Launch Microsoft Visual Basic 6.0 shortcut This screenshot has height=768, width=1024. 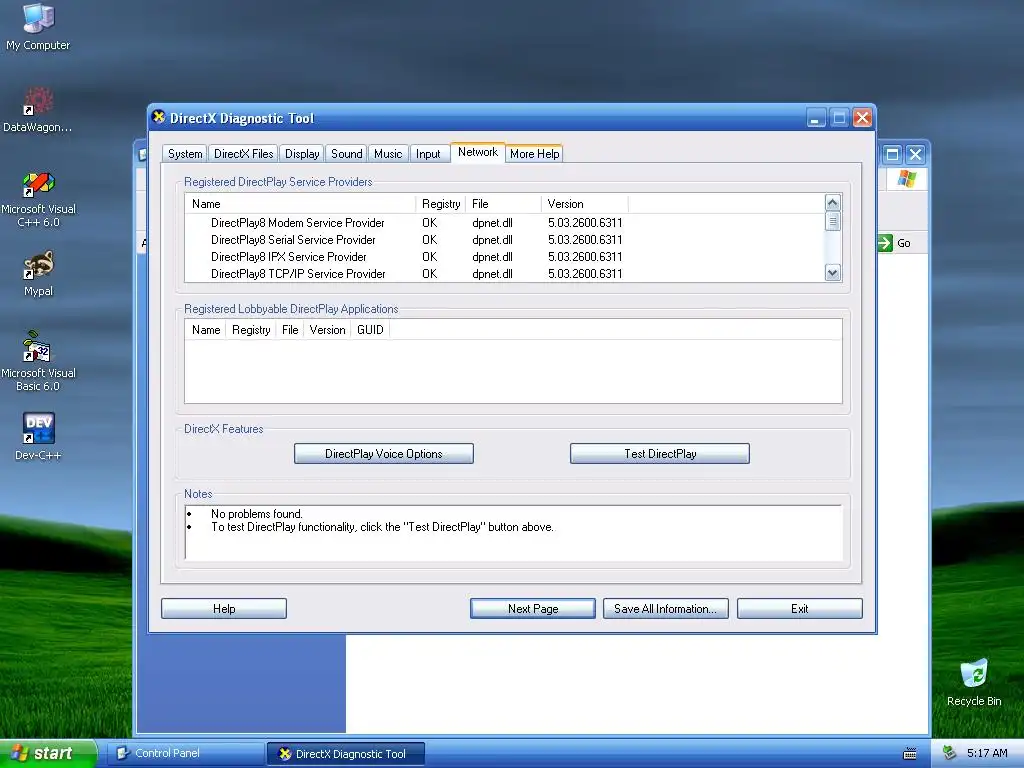point(38,361)
